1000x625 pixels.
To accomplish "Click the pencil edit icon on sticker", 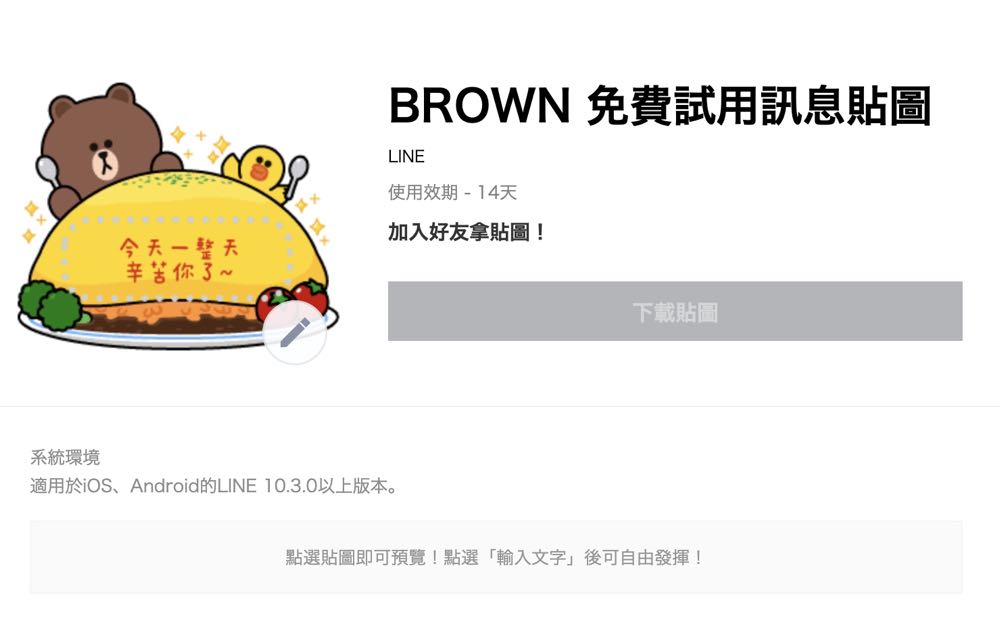I will [x=295, y=332].
